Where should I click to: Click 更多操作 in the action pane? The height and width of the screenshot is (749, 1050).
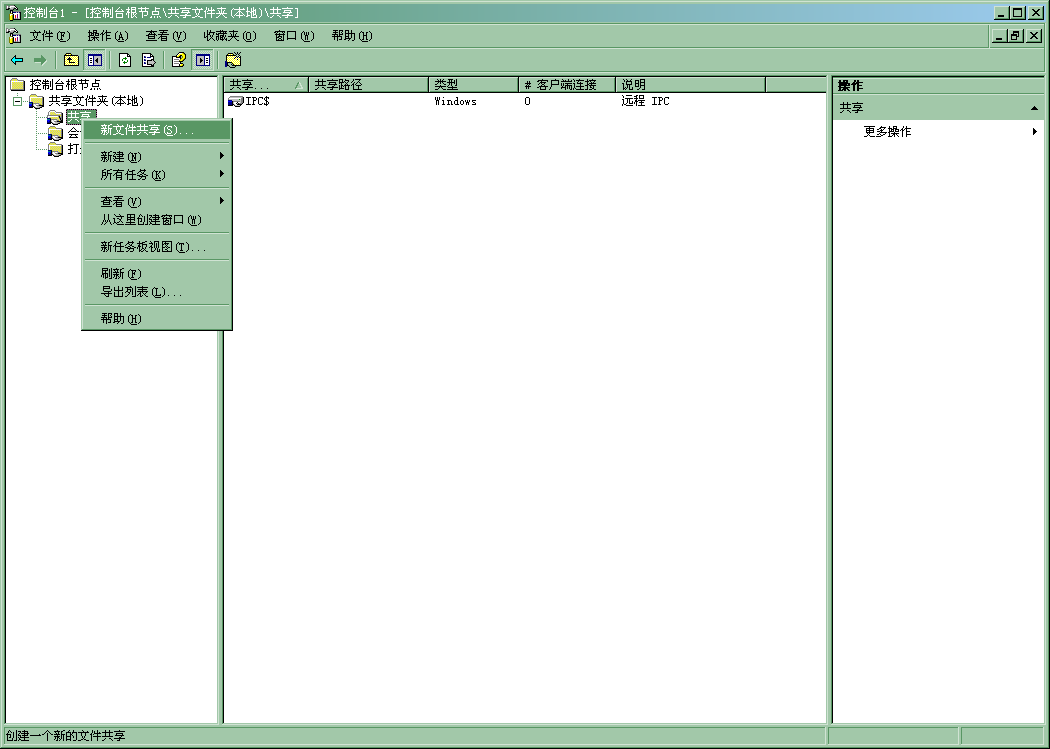(887, 131)
